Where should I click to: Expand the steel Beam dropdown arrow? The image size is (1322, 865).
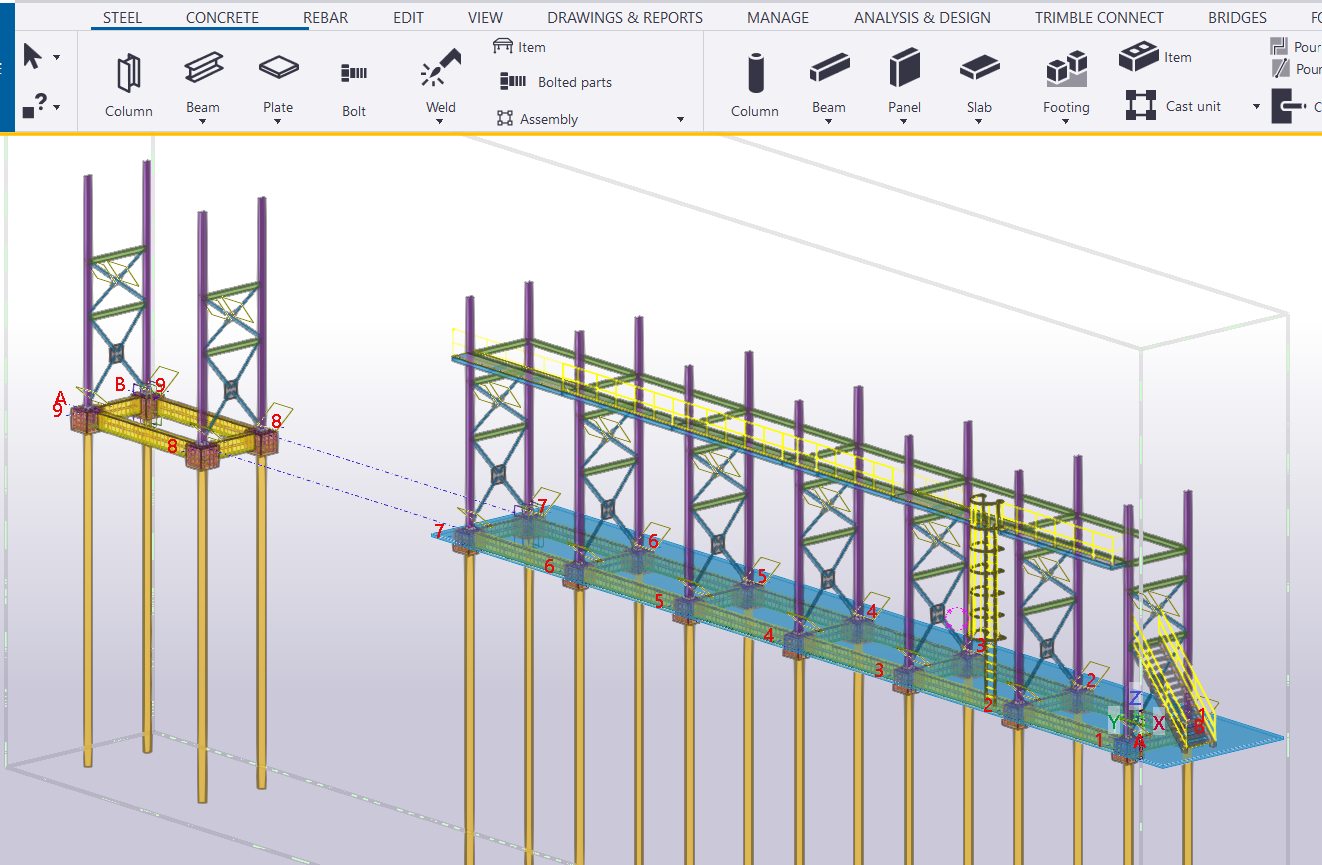[x=203, y=123]
